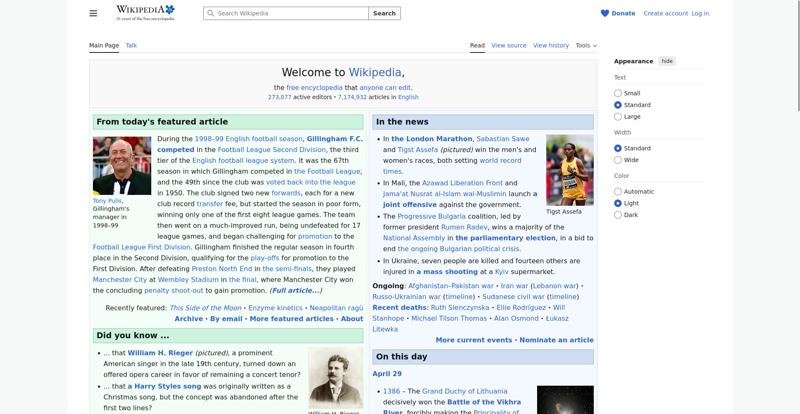Open the Tony Pulis photo thumbnail
Screen dimensions: 800x414
point(121,166)
